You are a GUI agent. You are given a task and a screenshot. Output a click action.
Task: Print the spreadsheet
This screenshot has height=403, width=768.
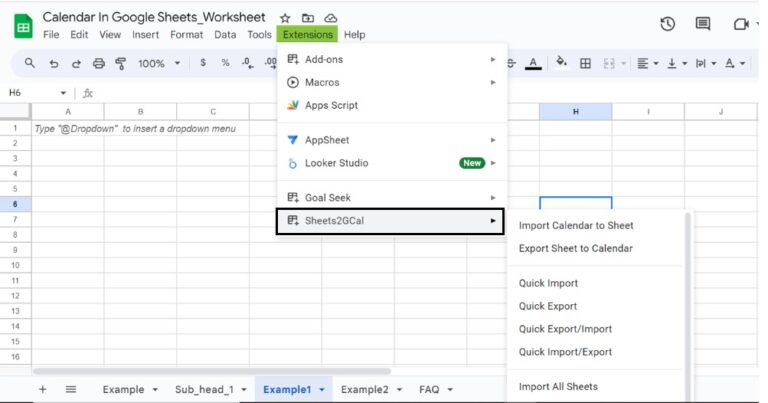point(99,64)
